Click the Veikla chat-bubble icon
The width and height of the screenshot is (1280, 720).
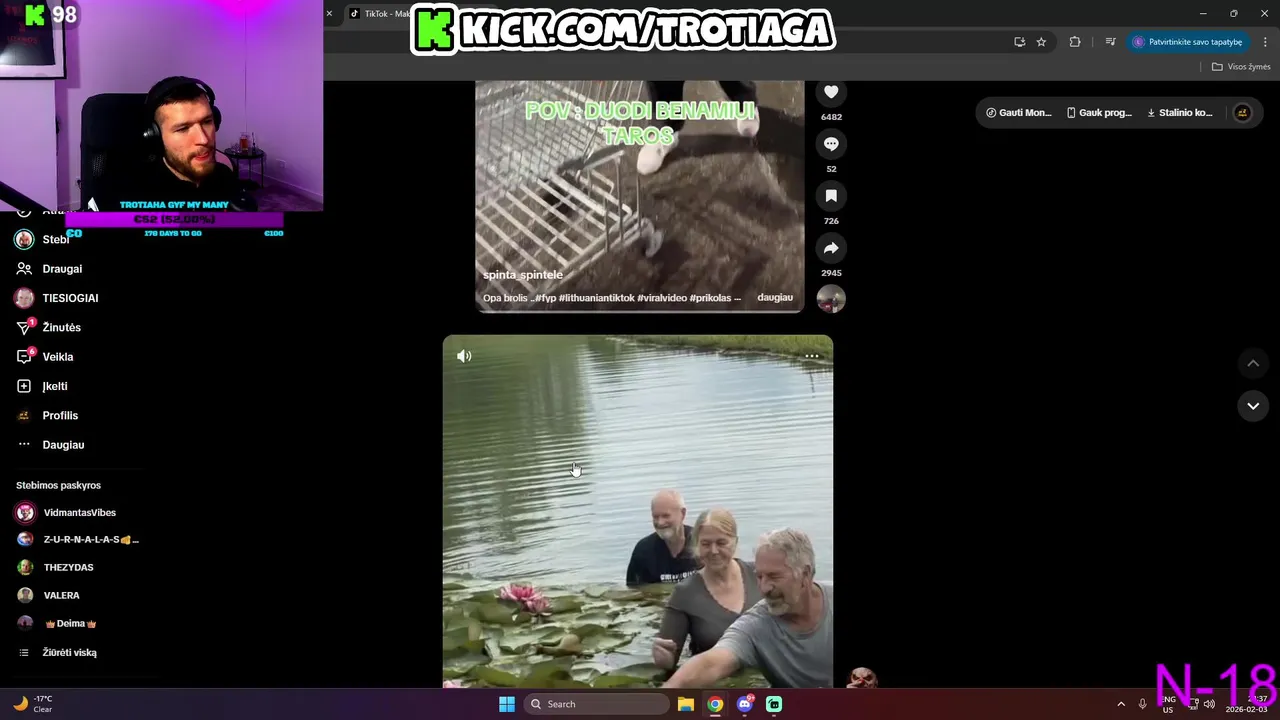click(24, 357)
